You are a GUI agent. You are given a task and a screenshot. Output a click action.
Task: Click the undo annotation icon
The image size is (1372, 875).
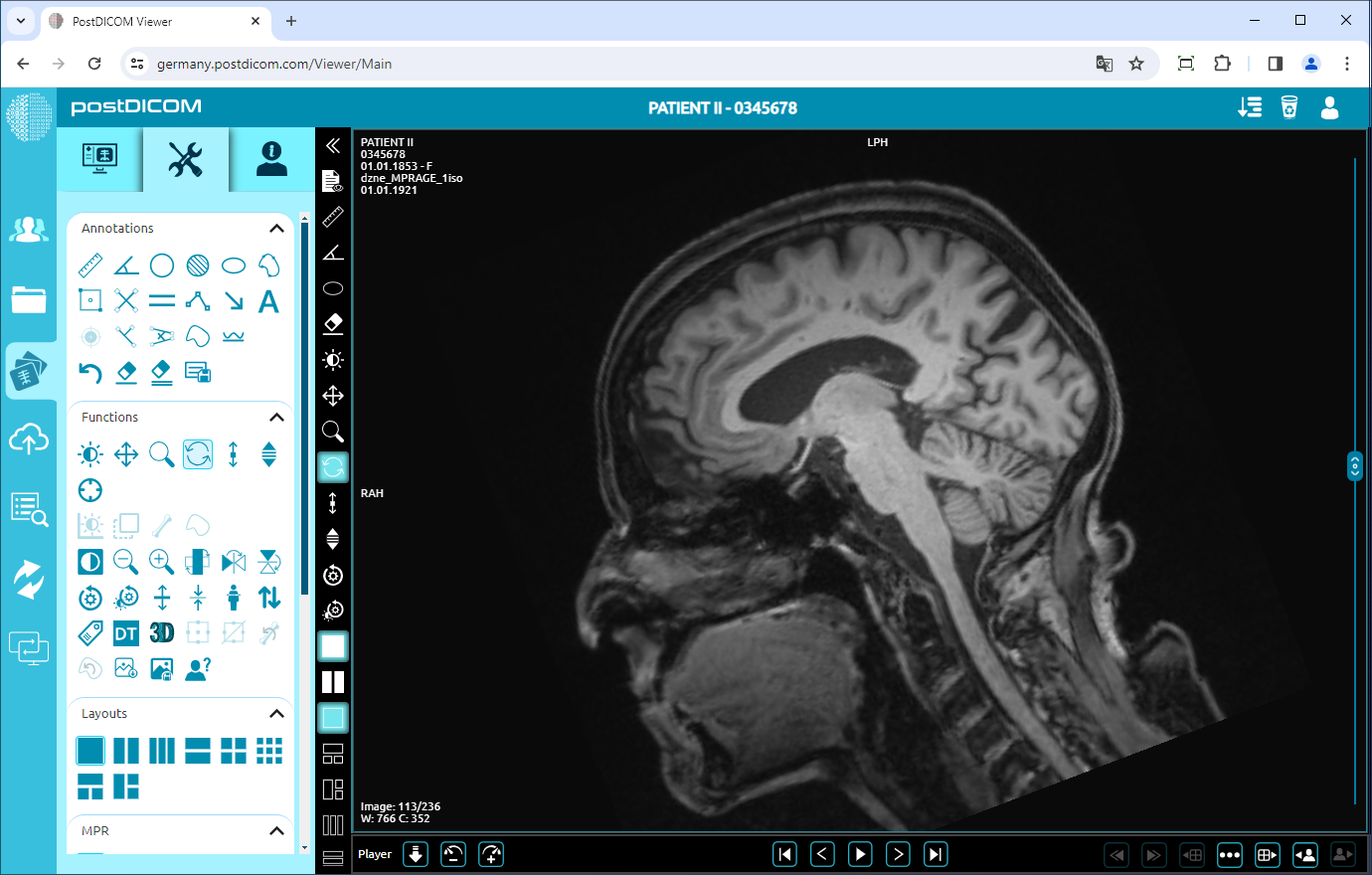(x=90, y=372)
